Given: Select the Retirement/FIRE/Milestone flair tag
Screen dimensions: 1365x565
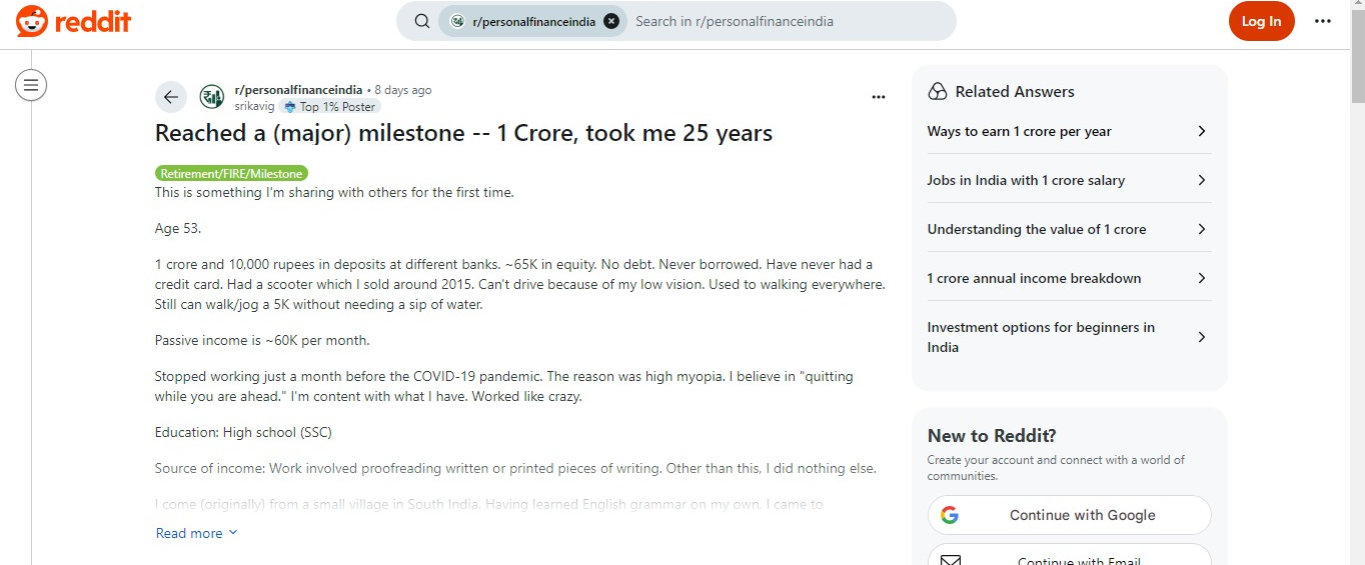Looking at the screenshot, I should (x=232, y=173).
